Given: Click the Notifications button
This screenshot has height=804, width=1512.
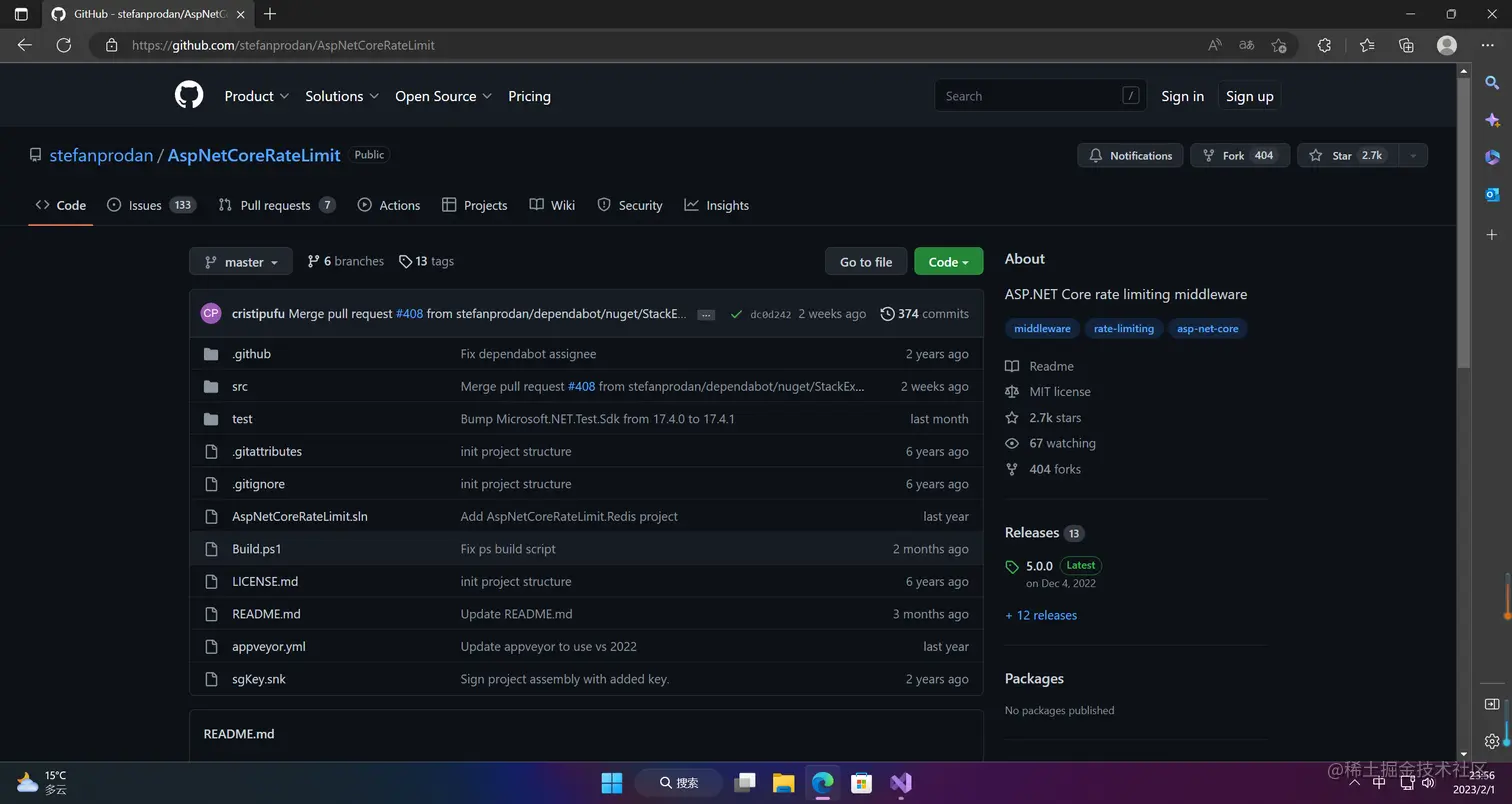Looking at the screenshot, I should 1131,155.
